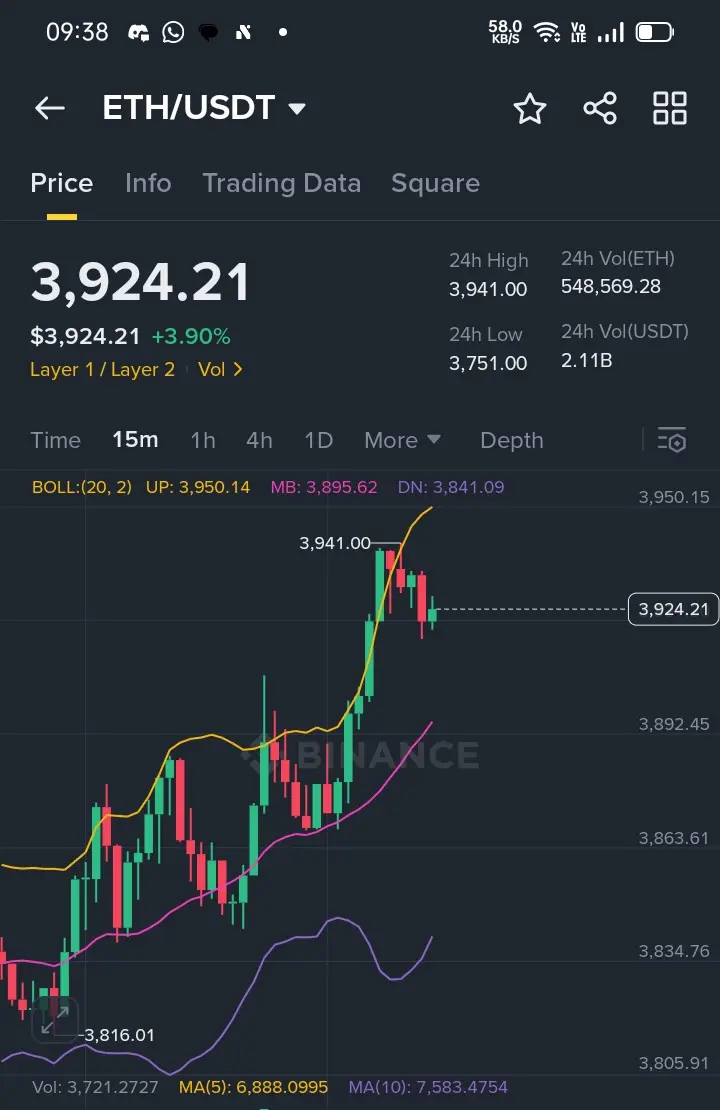Open the Trading Data tab
This screenshot has height=1110, width=720.
[x=282, y=183]
